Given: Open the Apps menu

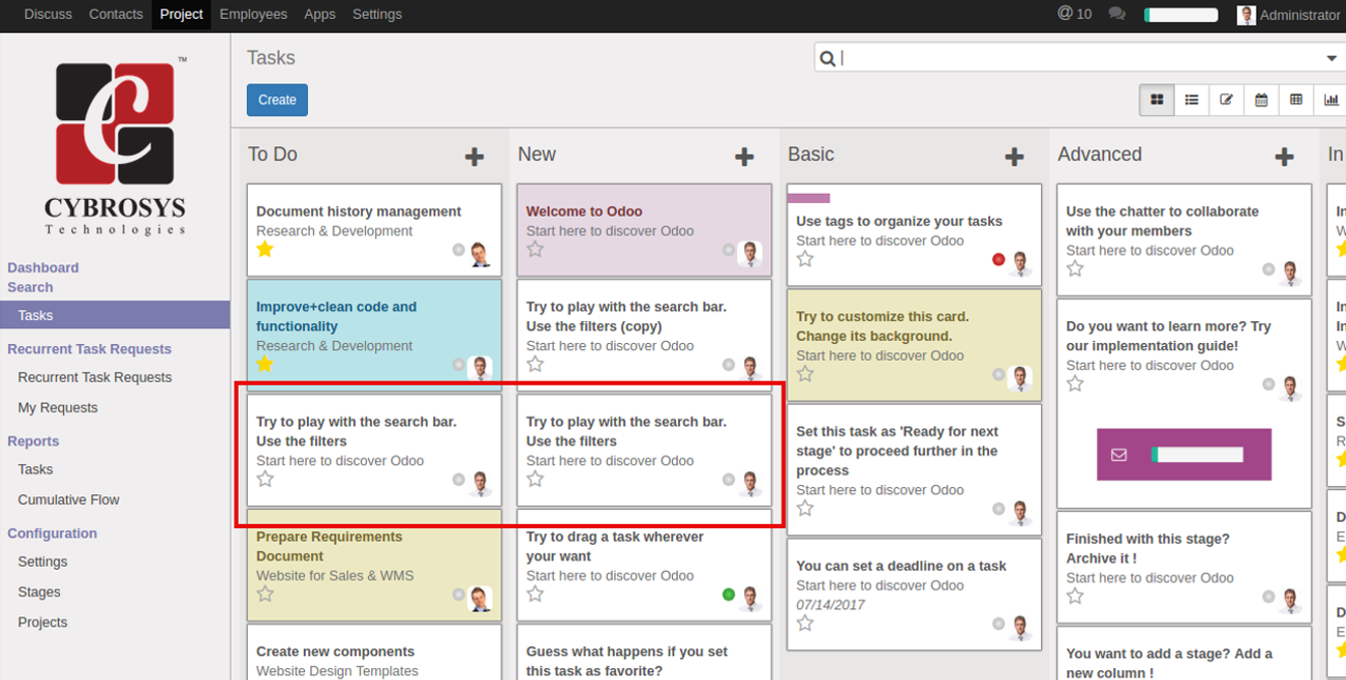Looking at the screenshot, I should (x=320, y=14).
